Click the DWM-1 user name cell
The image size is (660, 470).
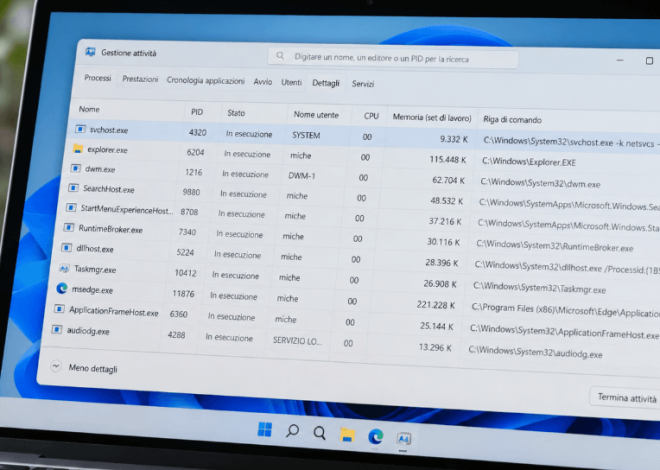click(302, 175)
